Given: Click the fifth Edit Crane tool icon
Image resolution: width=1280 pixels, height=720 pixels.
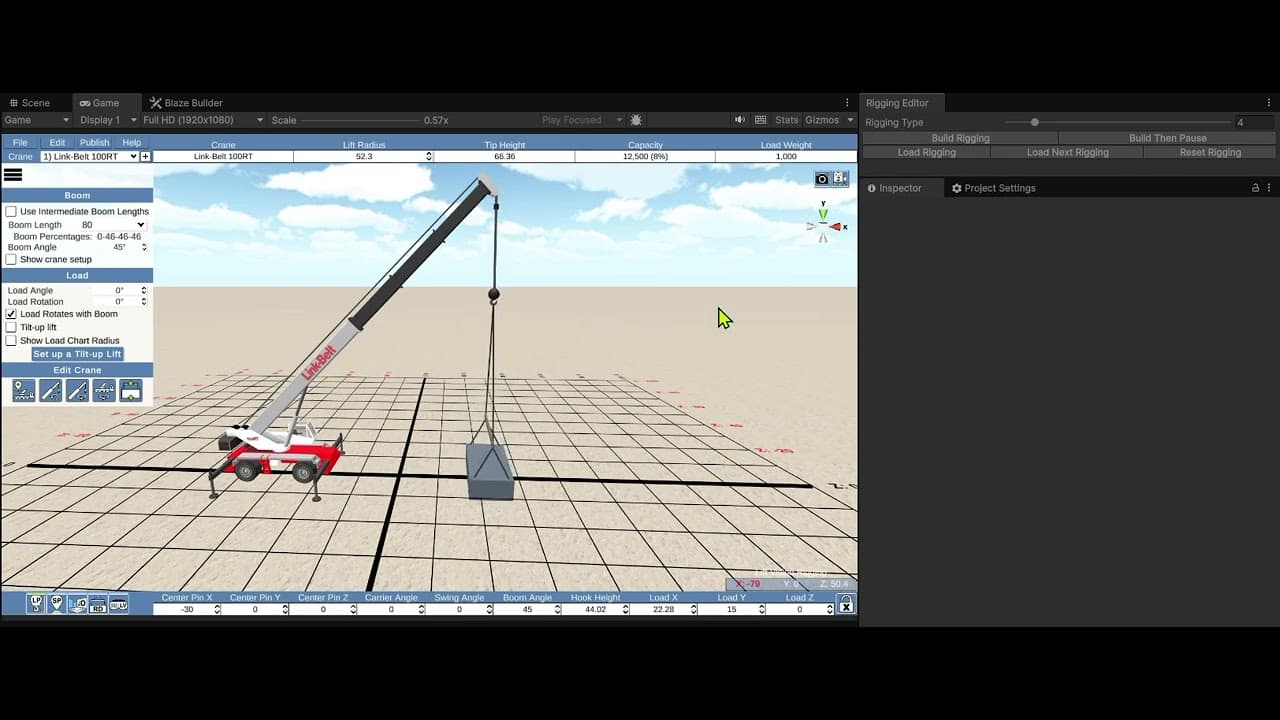Looking at the screenshot, I should click(131, 391).
